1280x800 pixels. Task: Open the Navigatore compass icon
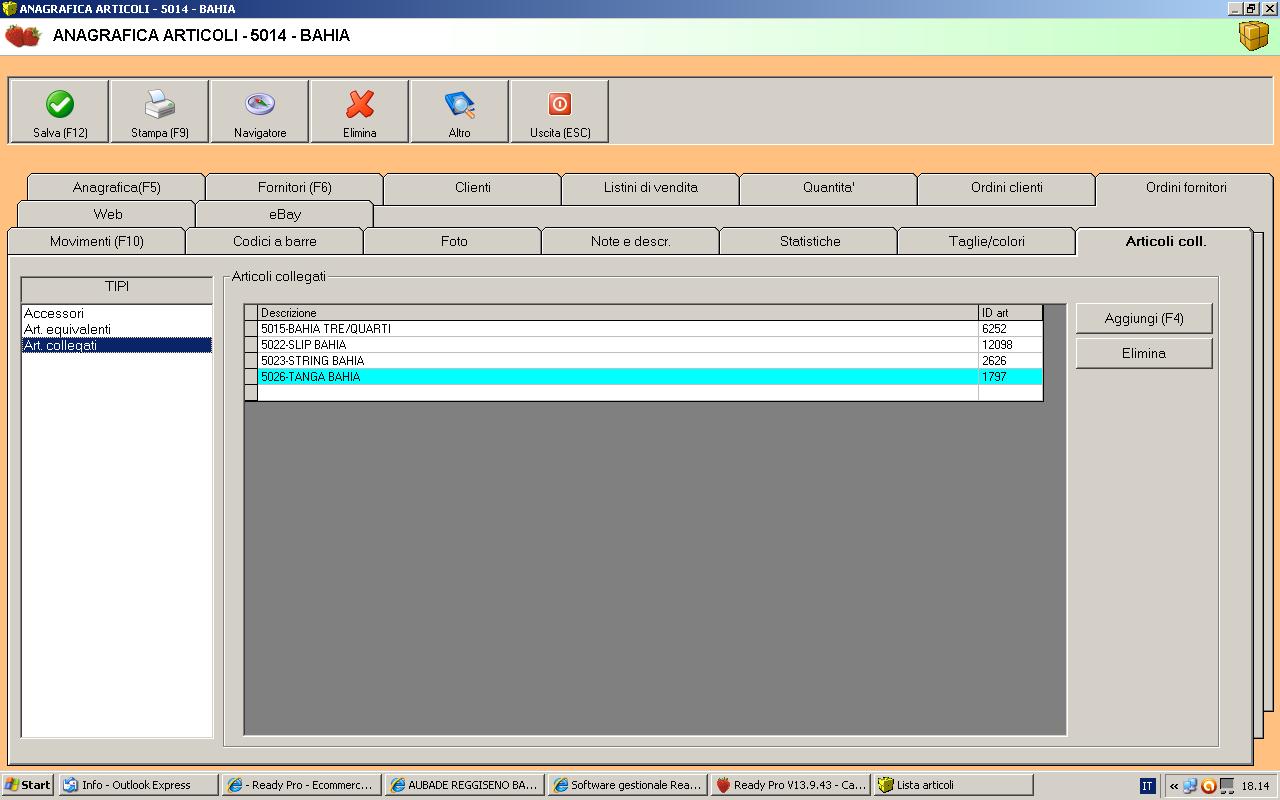tap(260, 104)
